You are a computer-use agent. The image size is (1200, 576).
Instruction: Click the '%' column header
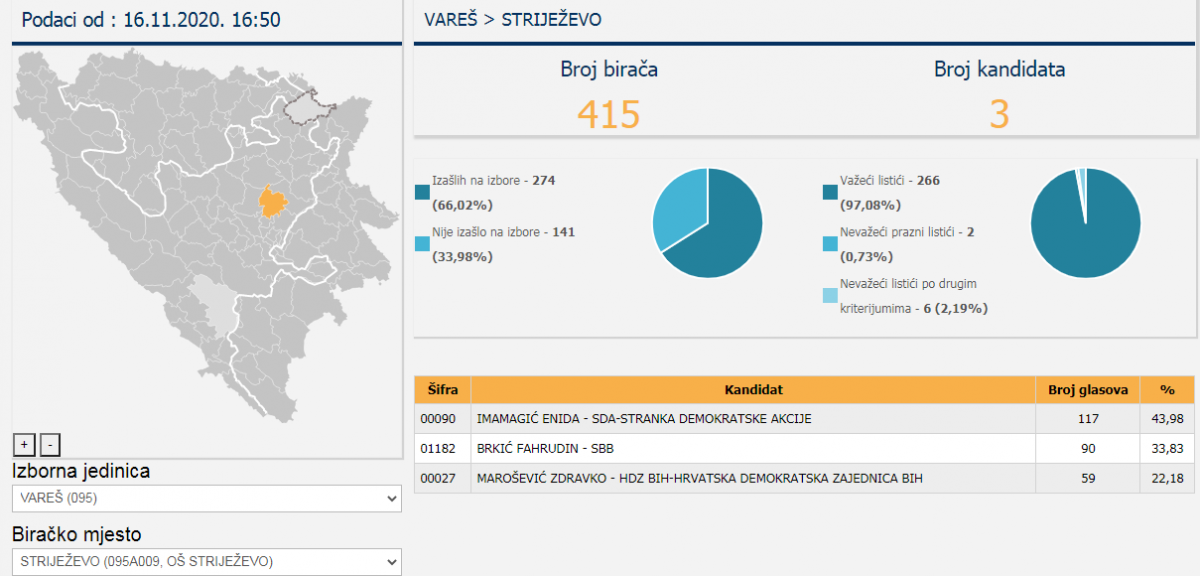click(1167, 389)
